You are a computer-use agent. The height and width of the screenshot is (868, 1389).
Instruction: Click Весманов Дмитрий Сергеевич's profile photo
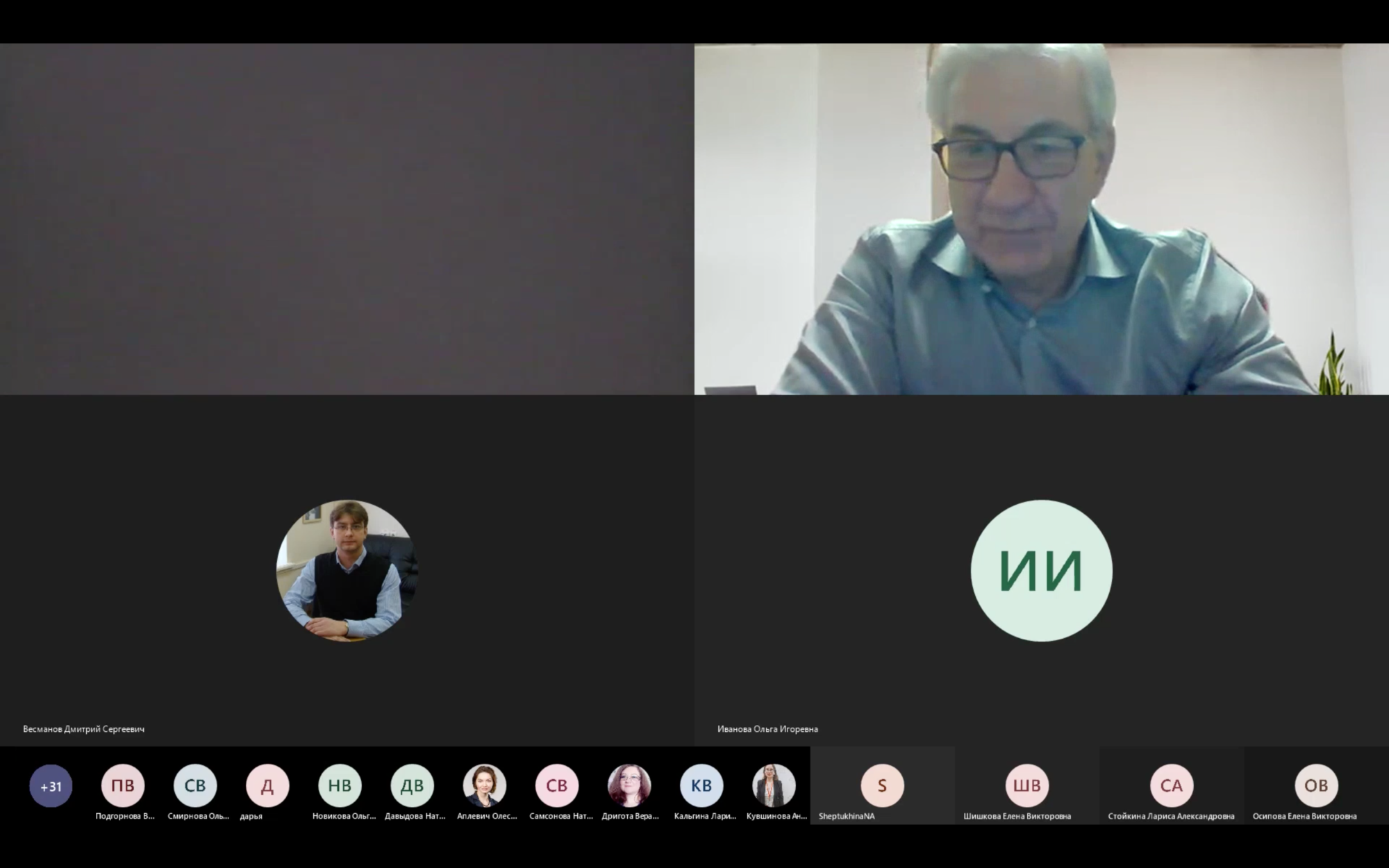(347, 570)
